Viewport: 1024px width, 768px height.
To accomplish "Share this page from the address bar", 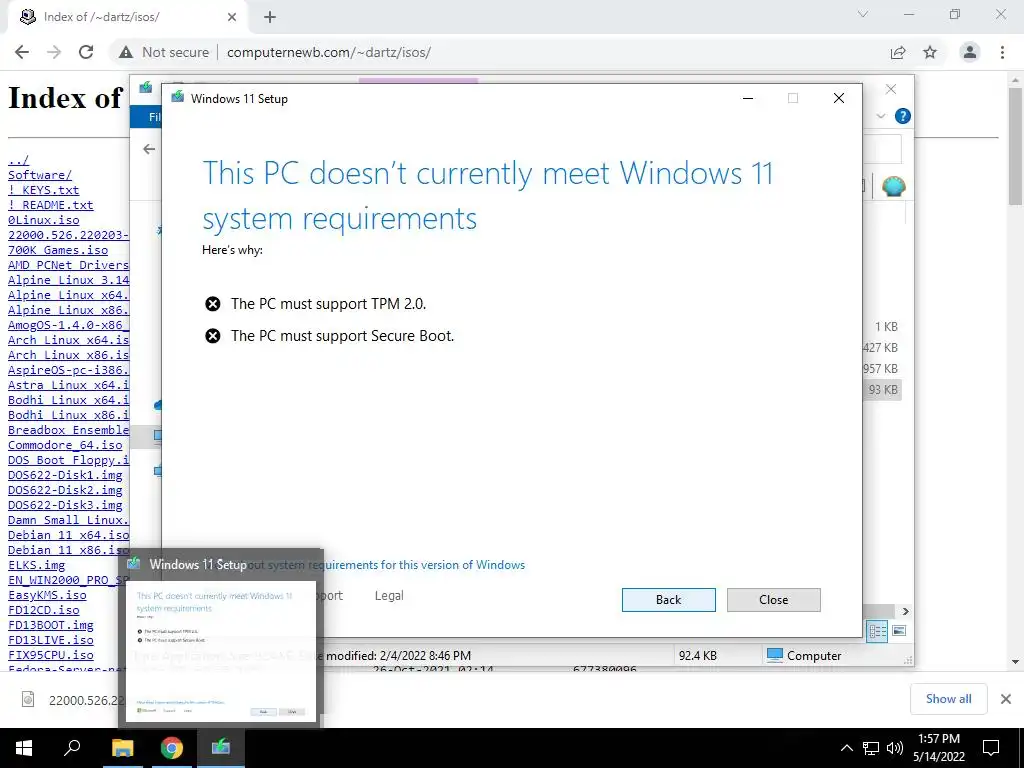I will click(x=898, y=52).
